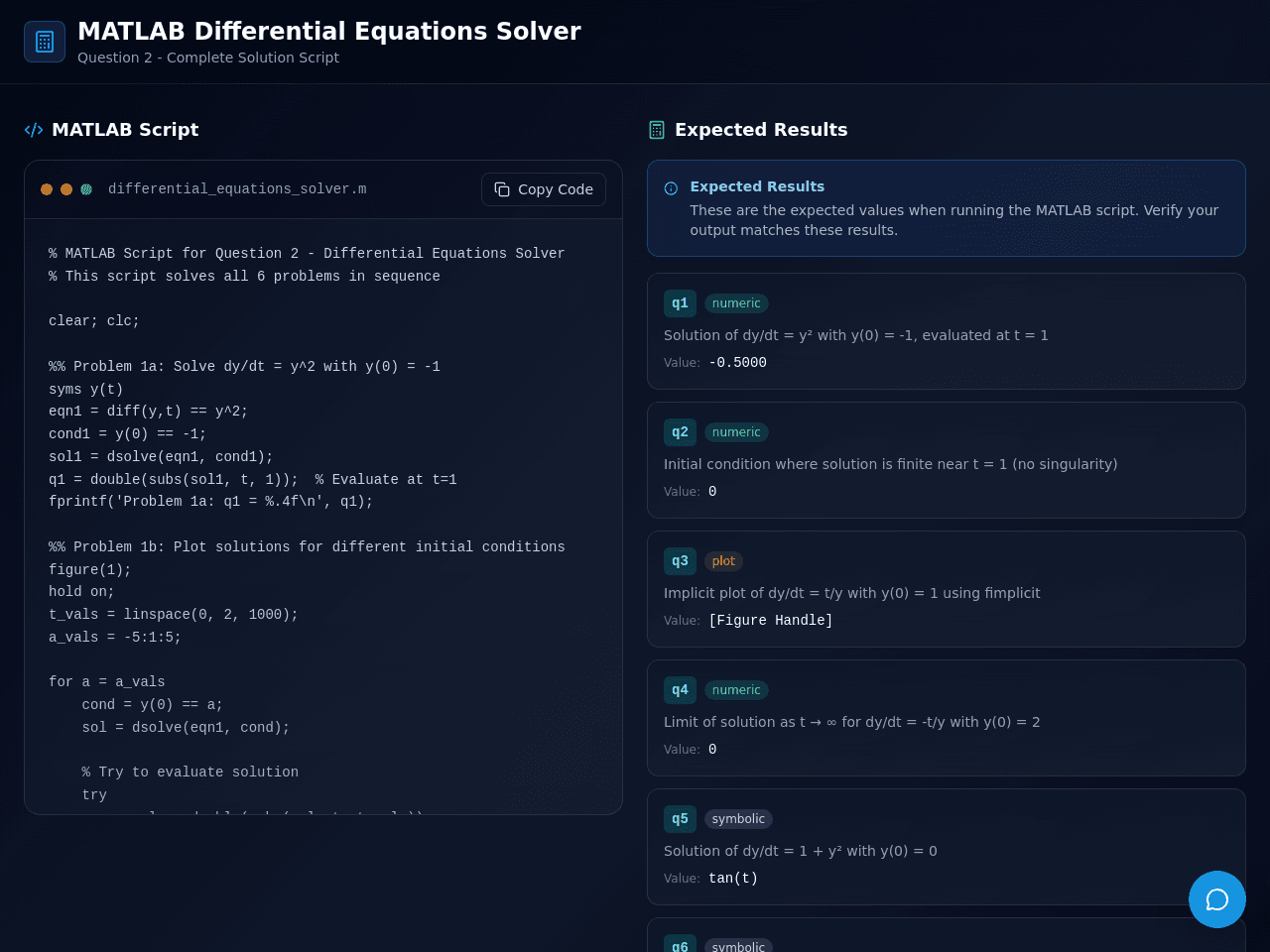The image size is (1270, 952).
Task: Click the calculator app icon in header
Action: pos(45,42)
